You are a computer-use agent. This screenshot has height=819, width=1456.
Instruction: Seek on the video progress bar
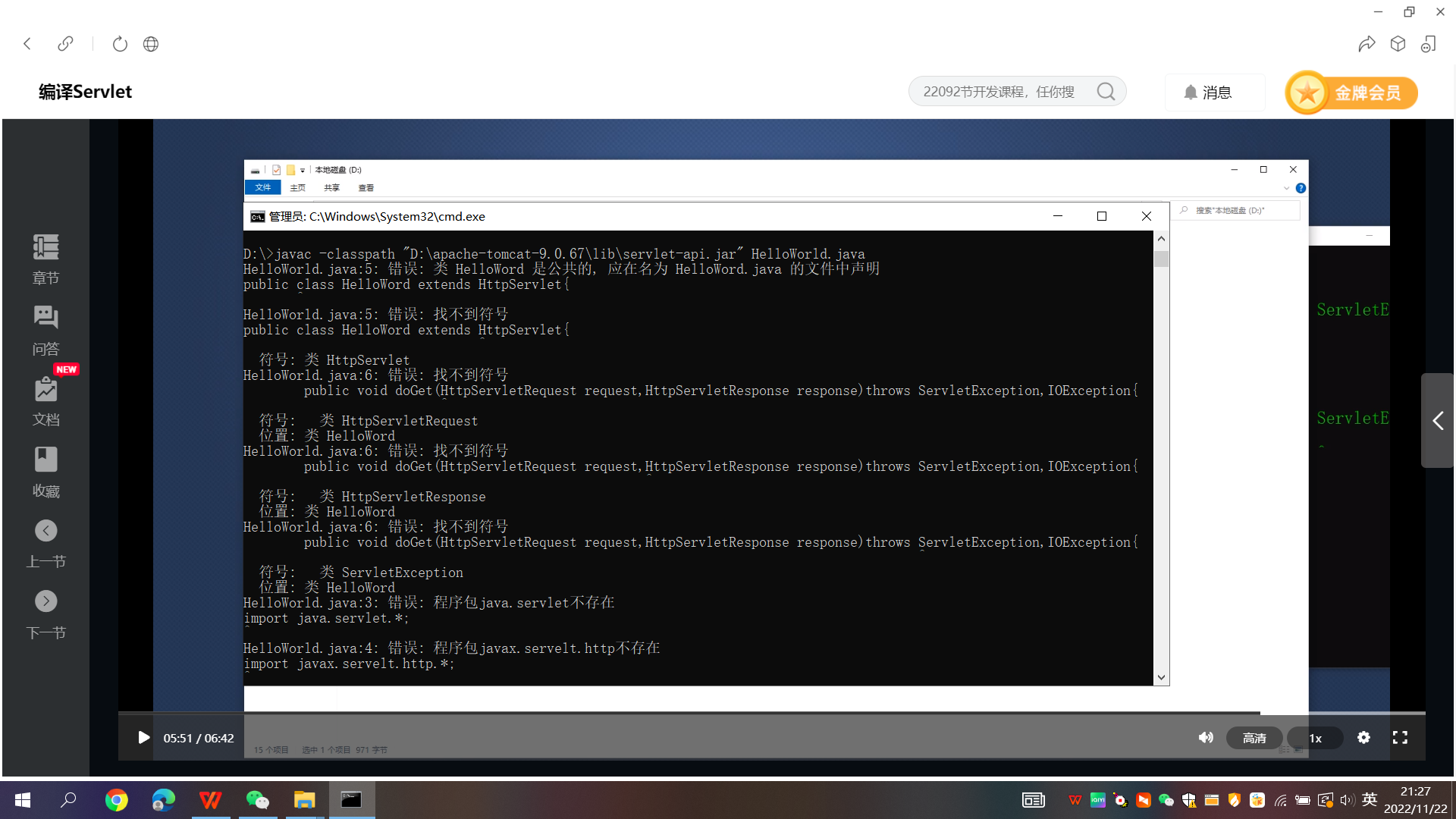pyautogui.click(x=772, y=714)
